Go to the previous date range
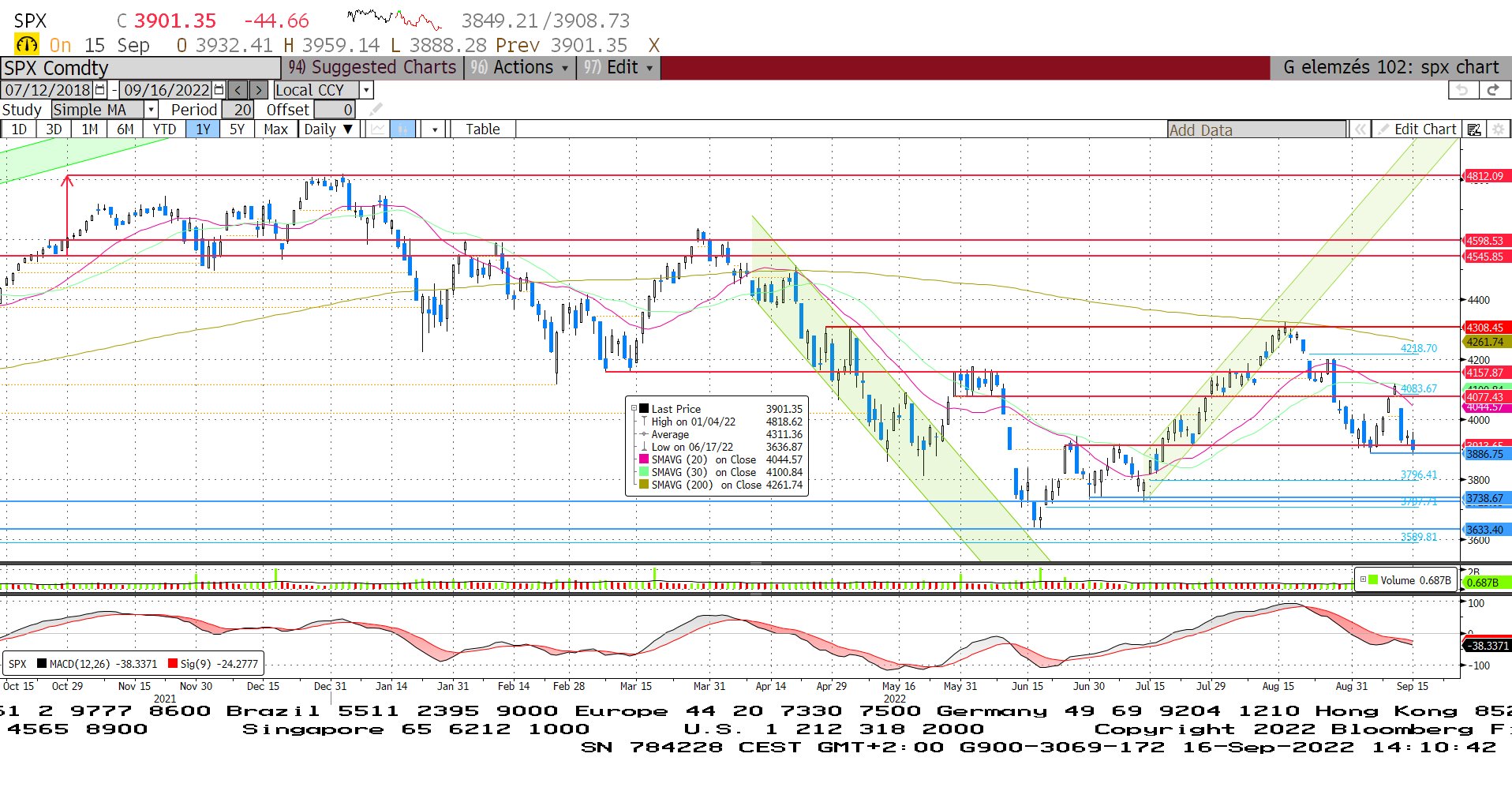This screenshot has height=791, width=1512. tap(238, 90)
